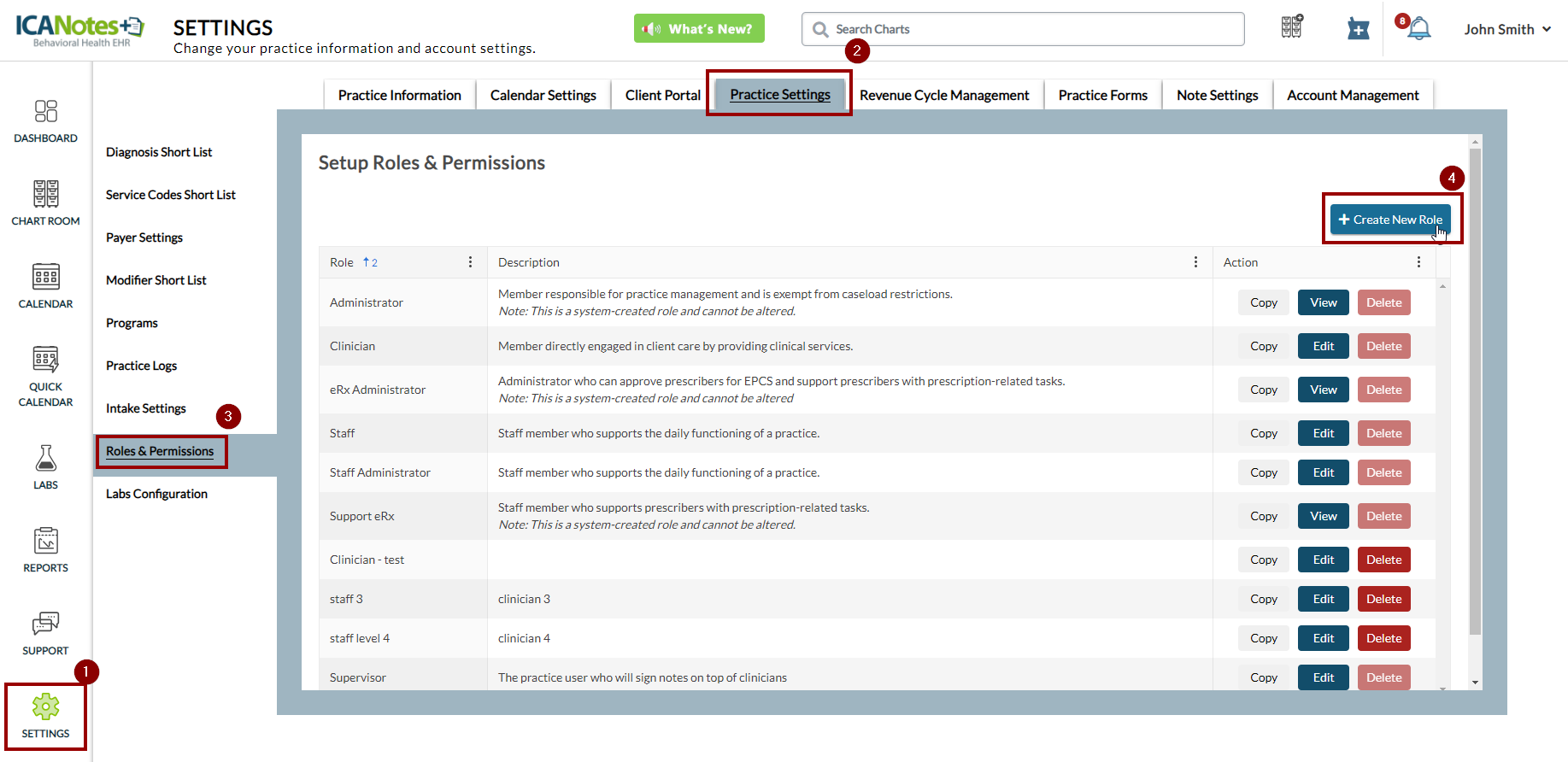
Task: Open the Labs flask icon
Action: [x=45, y=459]
